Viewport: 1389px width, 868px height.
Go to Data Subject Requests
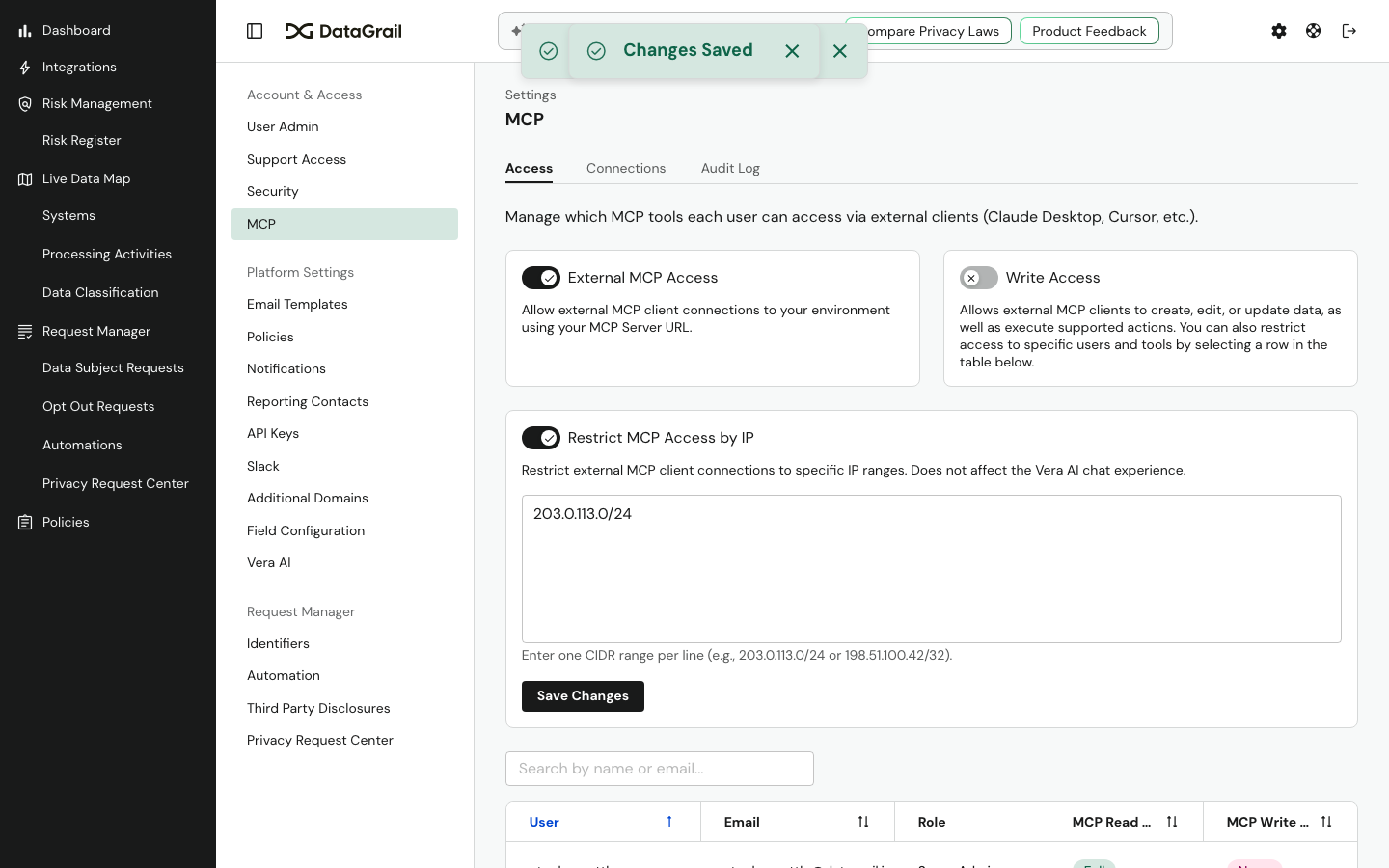click(x=113, y=367)
